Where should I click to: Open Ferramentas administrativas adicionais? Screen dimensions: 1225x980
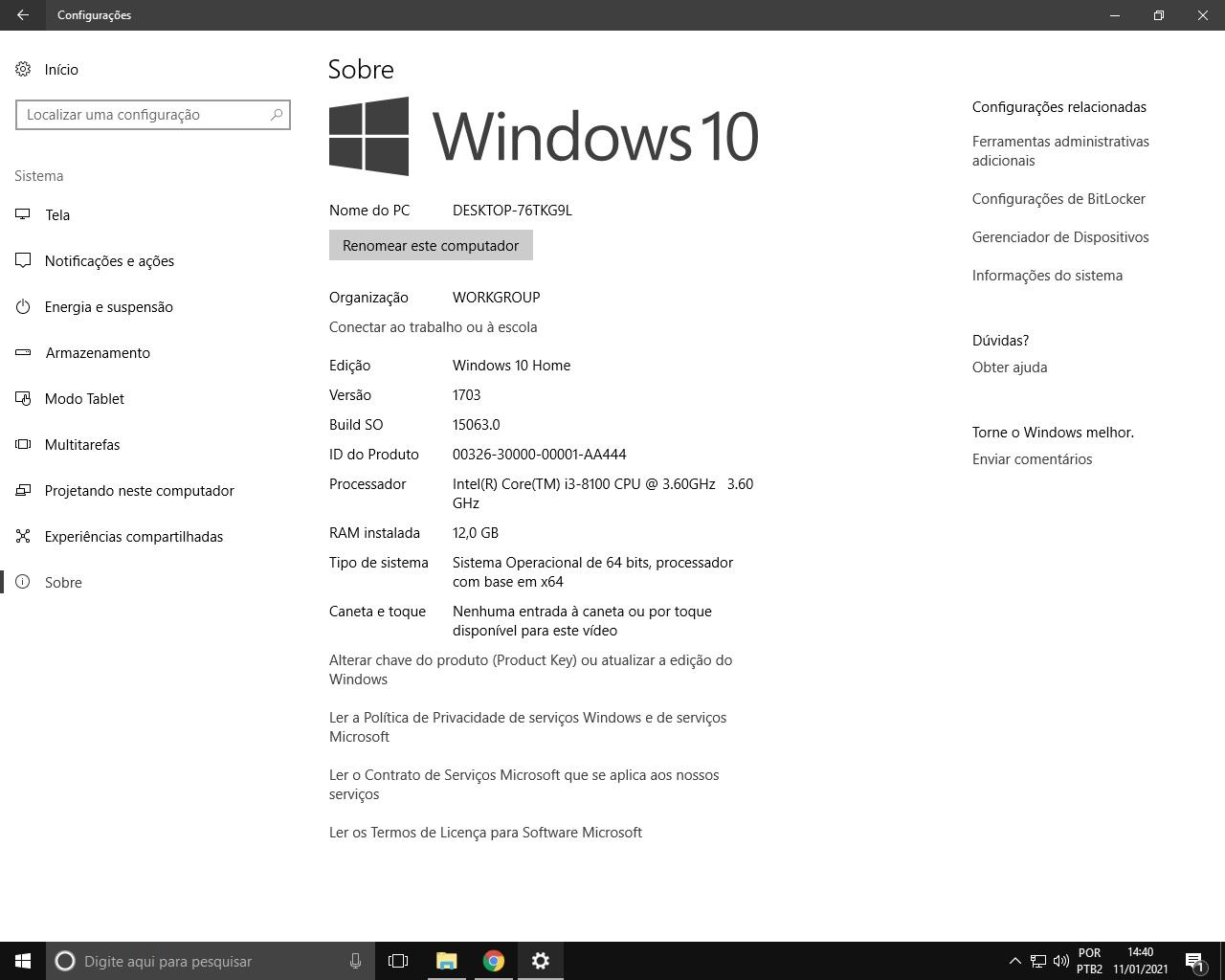(1060, 151)
